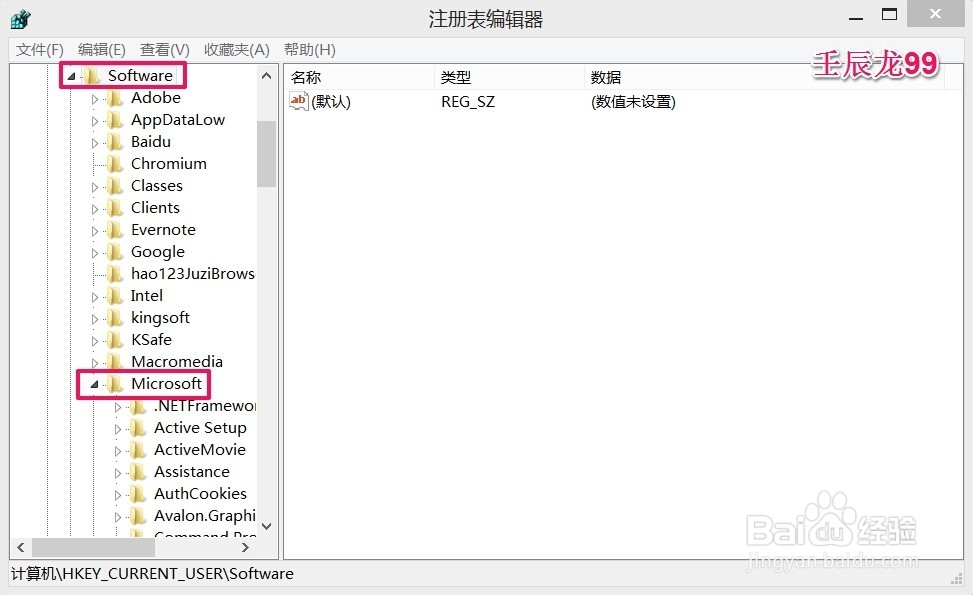Image resolution: width=973 pixels, height=595 pixels.
Task: Open the 文件(F) menu
Action: [x=40, y=50]
